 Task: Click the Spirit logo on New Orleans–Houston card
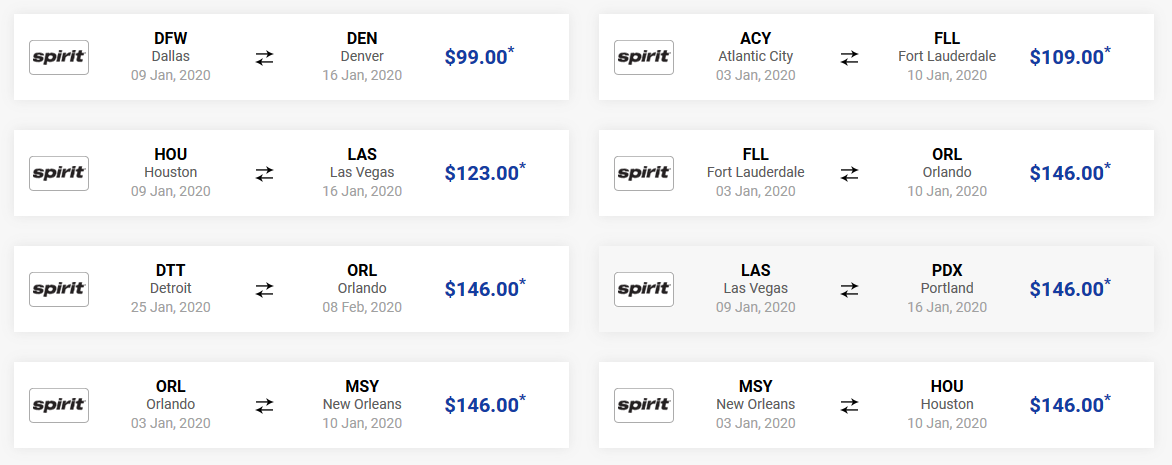644,405
